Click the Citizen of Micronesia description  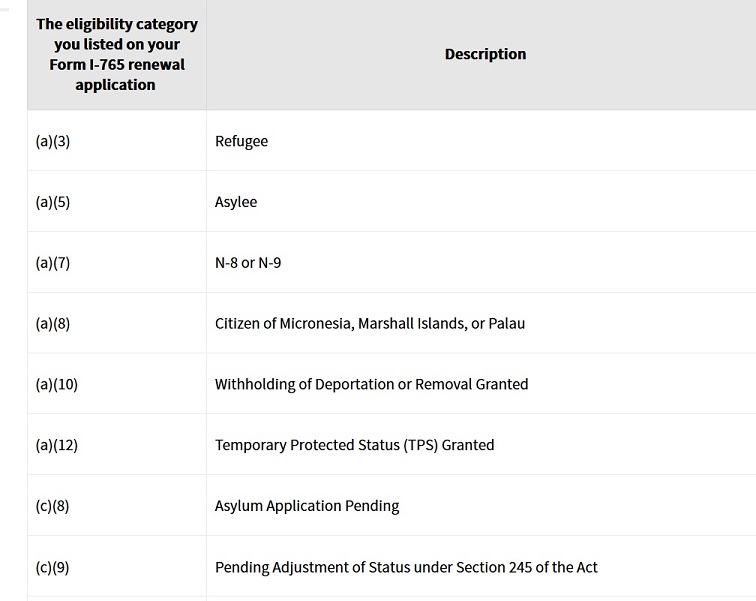300,323
